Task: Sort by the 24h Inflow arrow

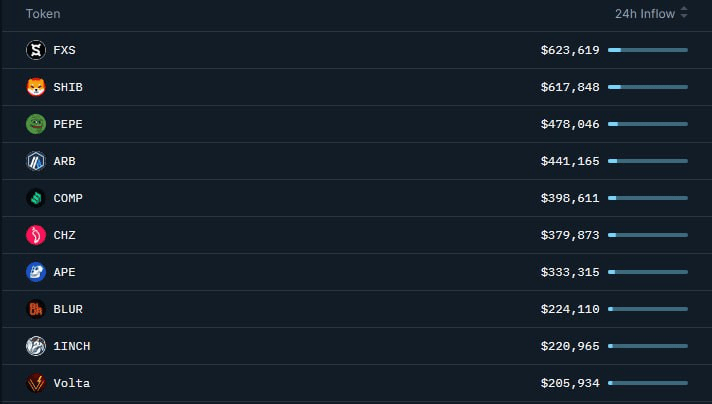Action: pos(684,14)
